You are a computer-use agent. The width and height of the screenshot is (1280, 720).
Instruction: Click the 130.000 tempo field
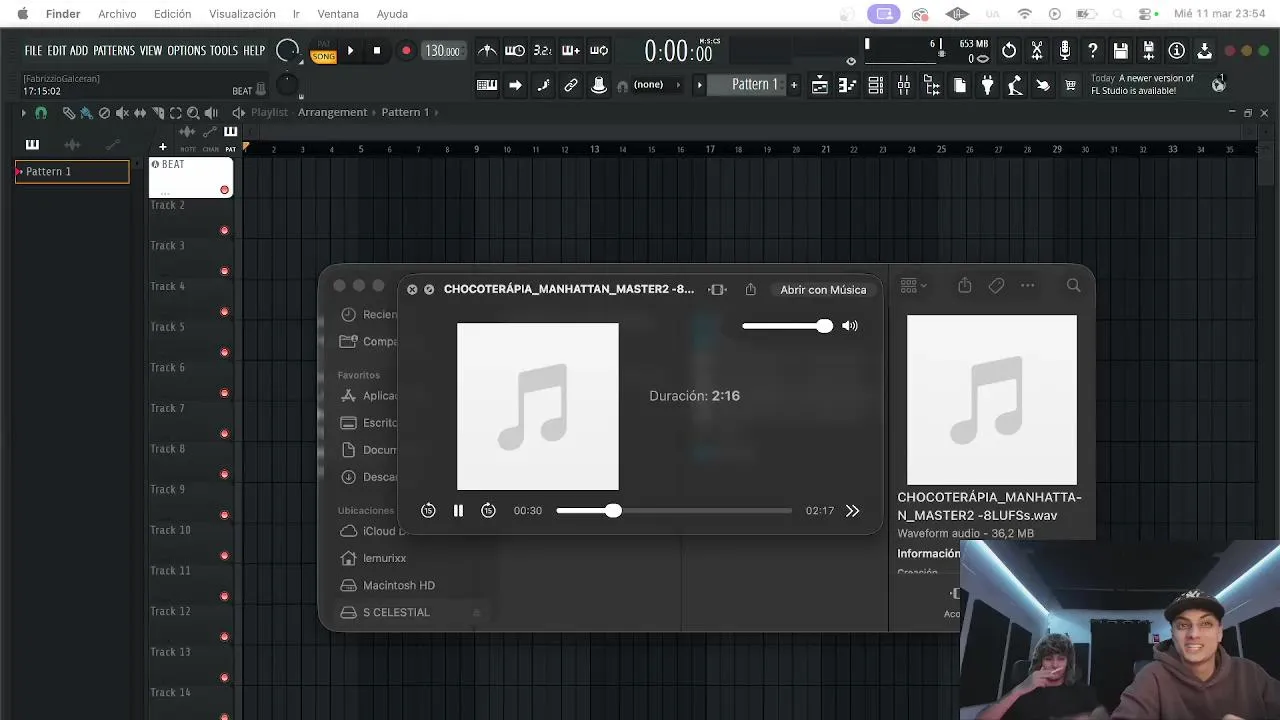442,51
